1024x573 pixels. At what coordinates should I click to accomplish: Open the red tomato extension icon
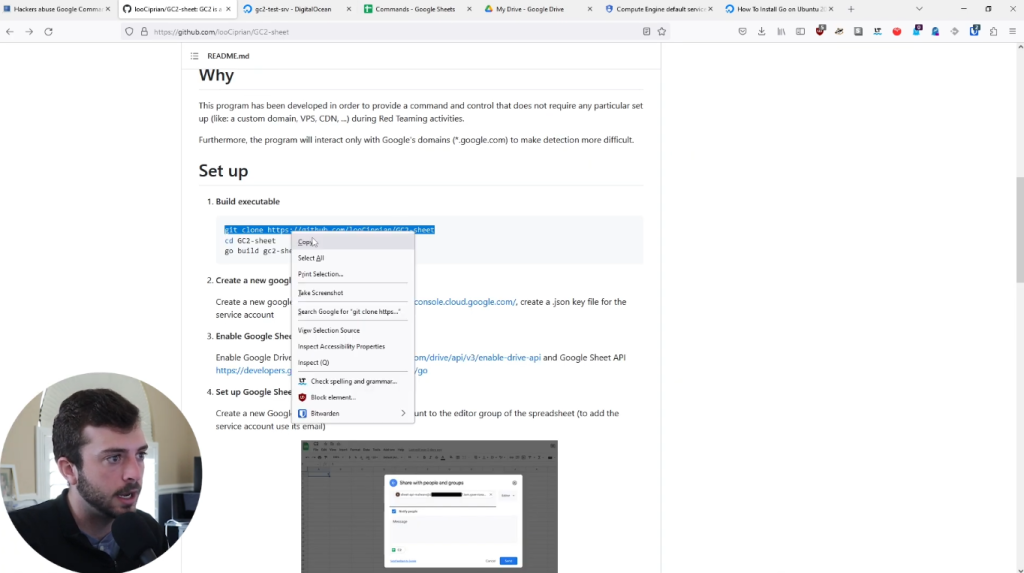click(897, 31)
